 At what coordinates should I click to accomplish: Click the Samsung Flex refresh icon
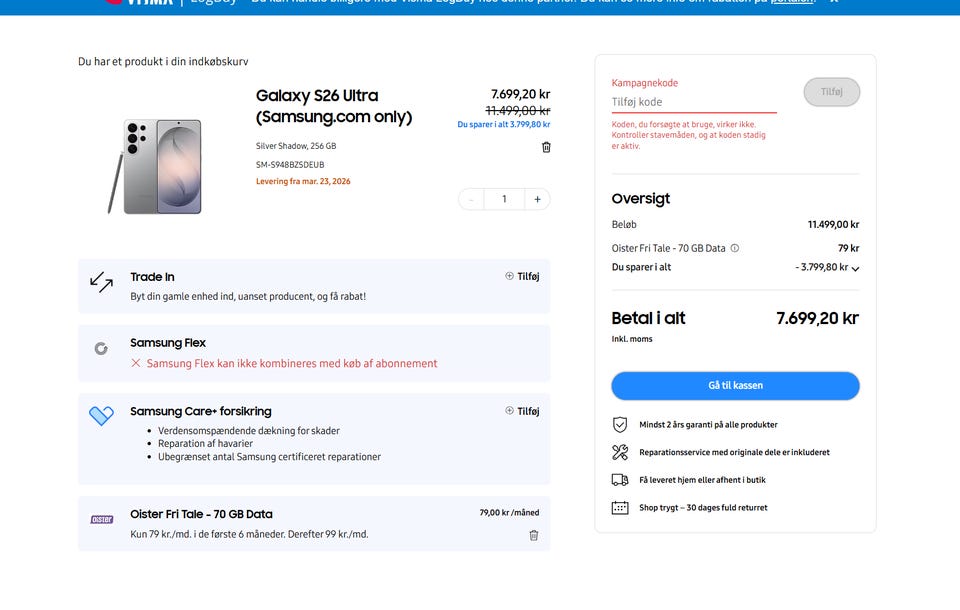coord(101,348)
